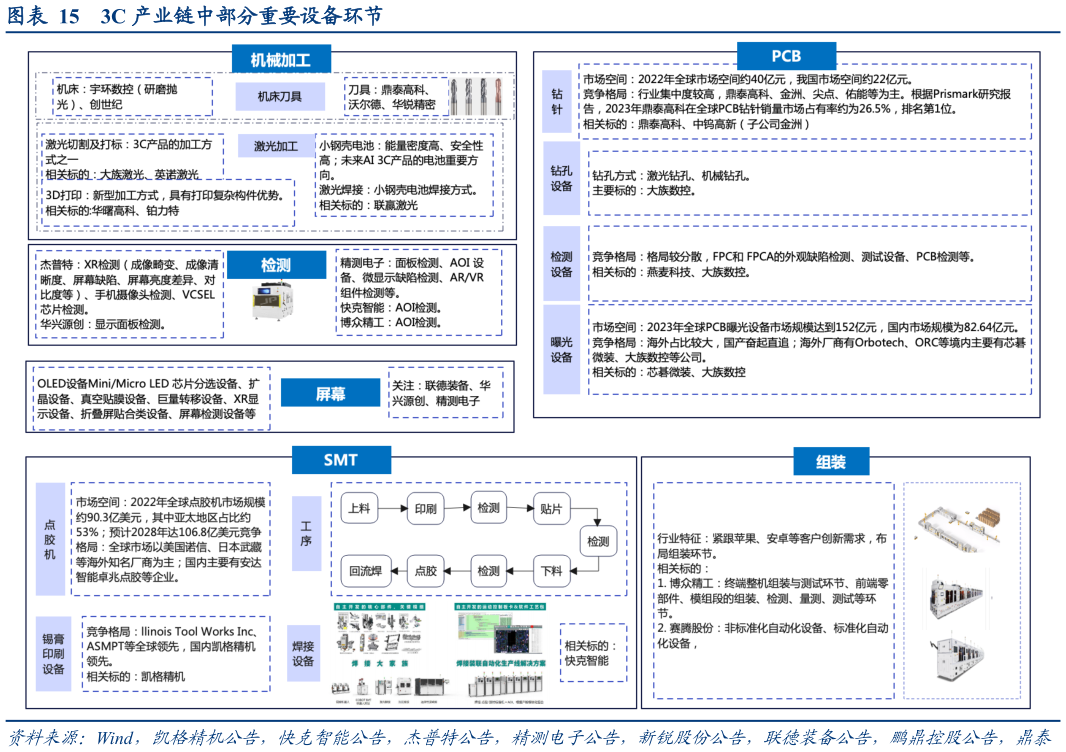Select the 点胶机 side label
The image size is (1066, 752).
50,539
